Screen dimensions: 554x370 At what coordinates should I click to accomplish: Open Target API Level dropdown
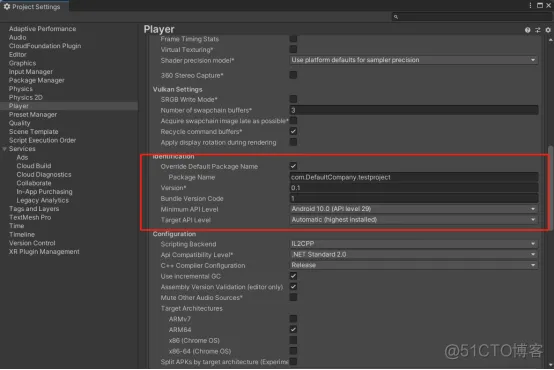[414, 220]
